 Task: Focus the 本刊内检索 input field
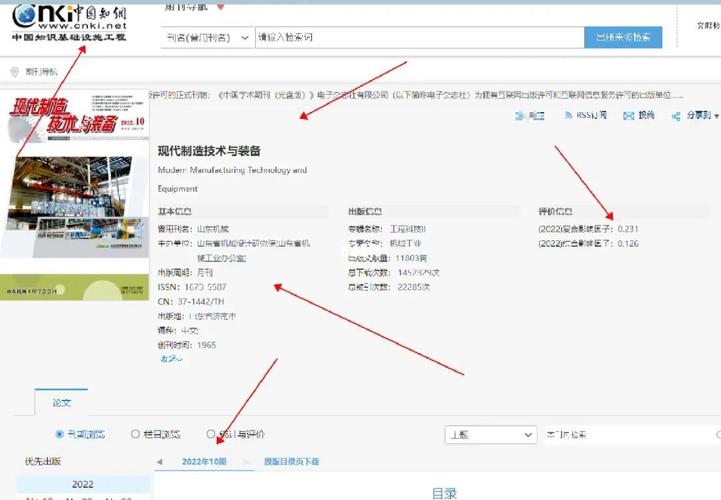628,435
